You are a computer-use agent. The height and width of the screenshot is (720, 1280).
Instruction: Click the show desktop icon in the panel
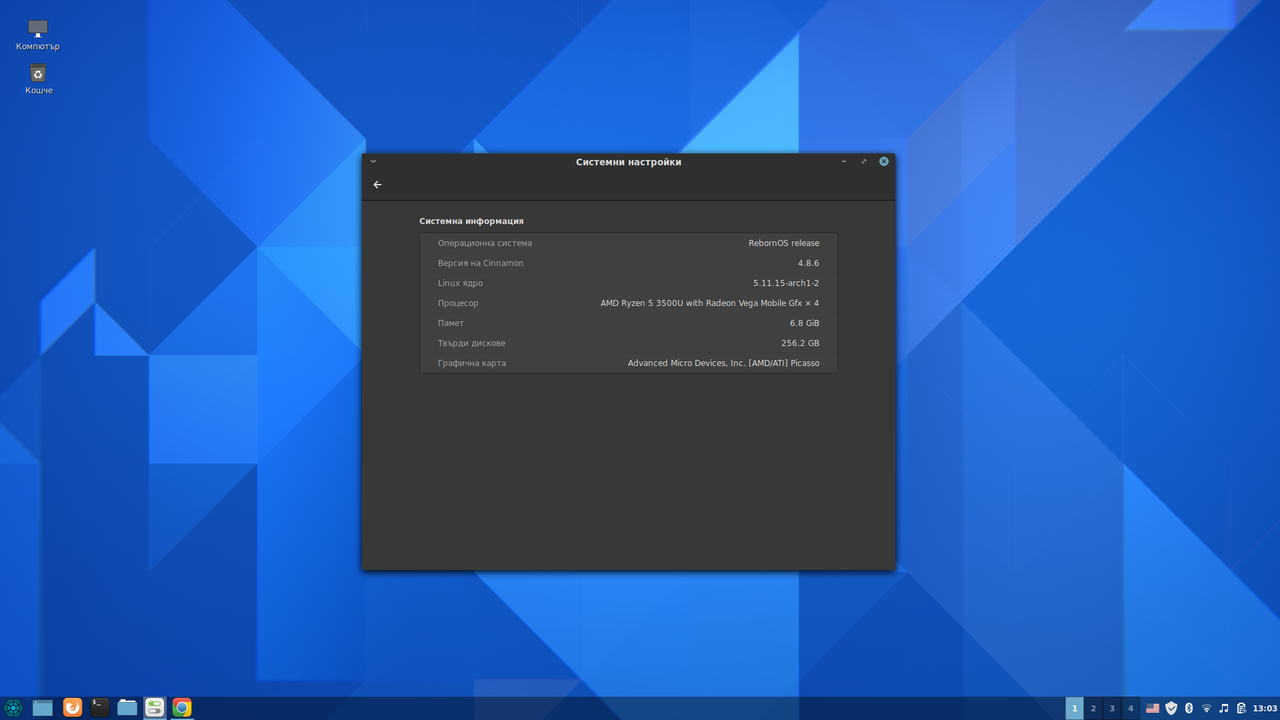coord(43,708)
